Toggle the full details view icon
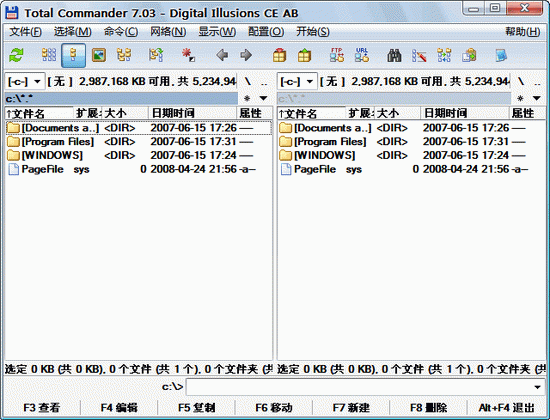The width and height of the screenshot is (550, 420). pos(73,55)
